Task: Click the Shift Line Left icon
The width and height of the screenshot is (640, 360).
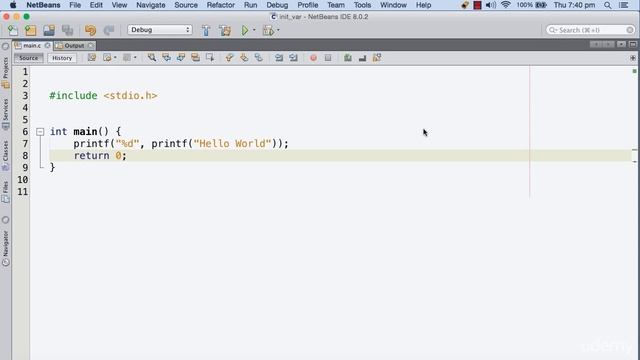Action: (279, 58)
